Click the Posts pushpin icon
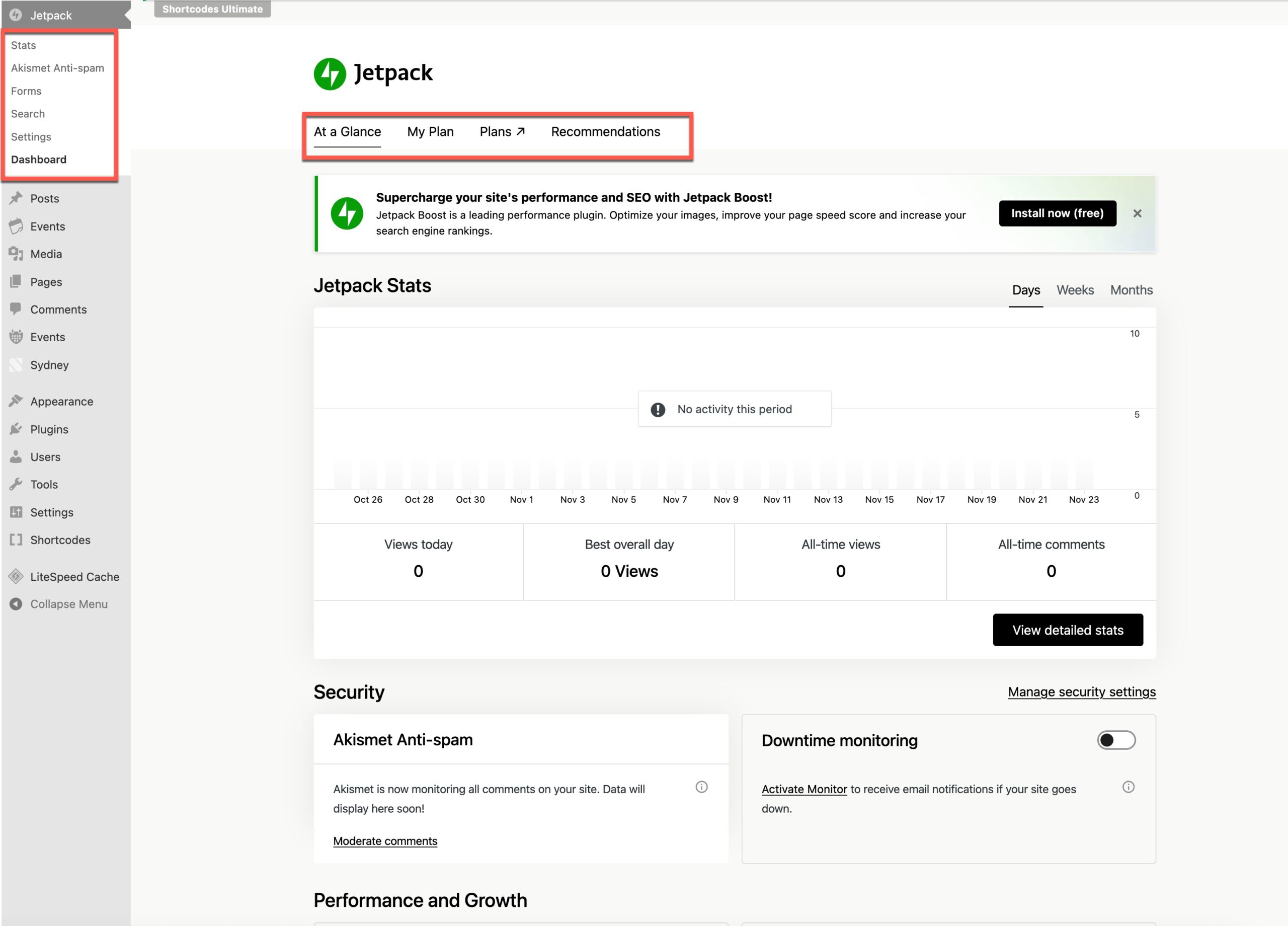This screenshot has width=1288, height=926. (x=16, y=198)
